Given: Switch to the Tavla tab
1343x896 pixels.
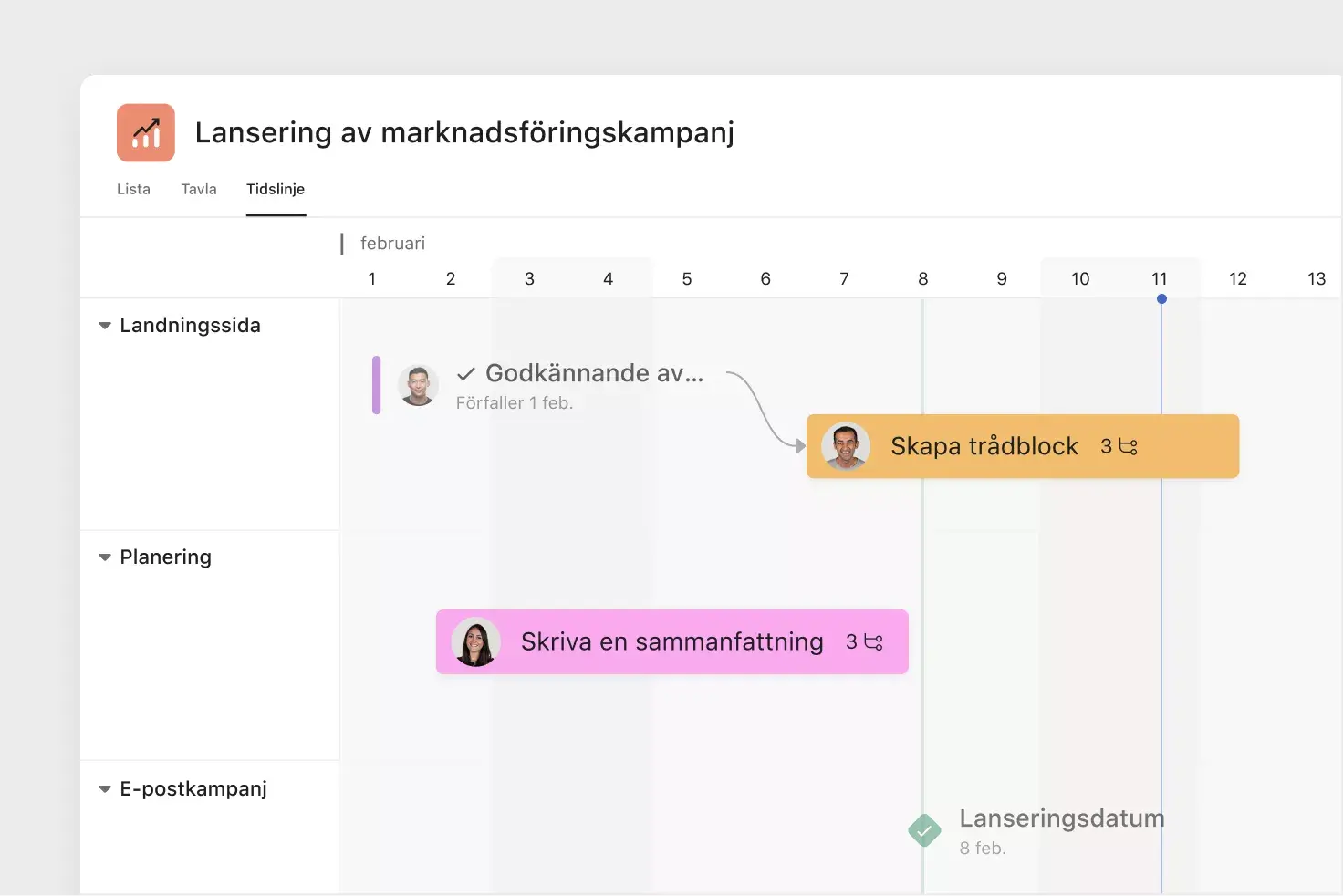Looking at the screenshot, I should click(198, 189).
